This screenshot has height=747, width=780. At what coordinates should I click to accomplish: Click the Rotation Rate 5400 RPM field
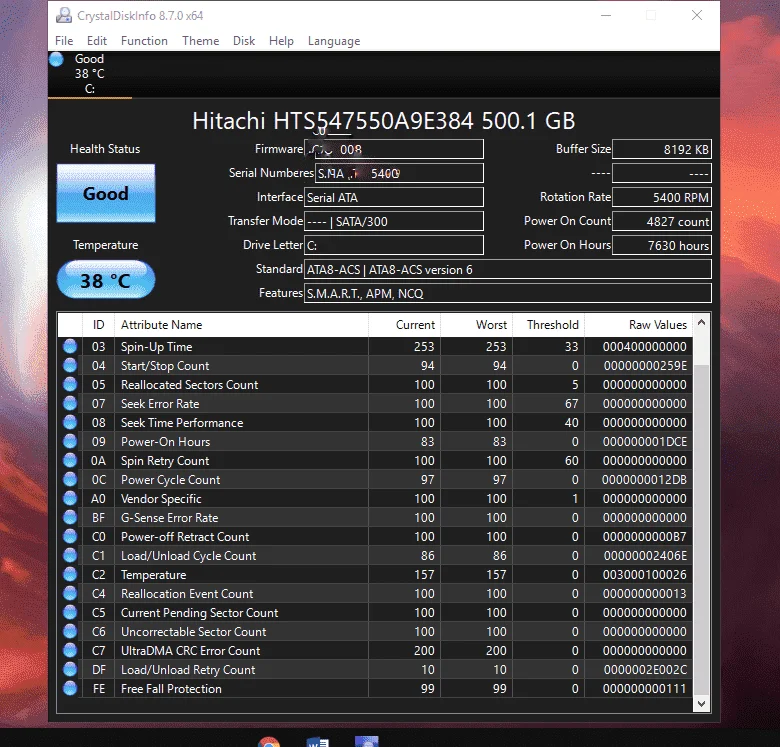coord(662,197)
